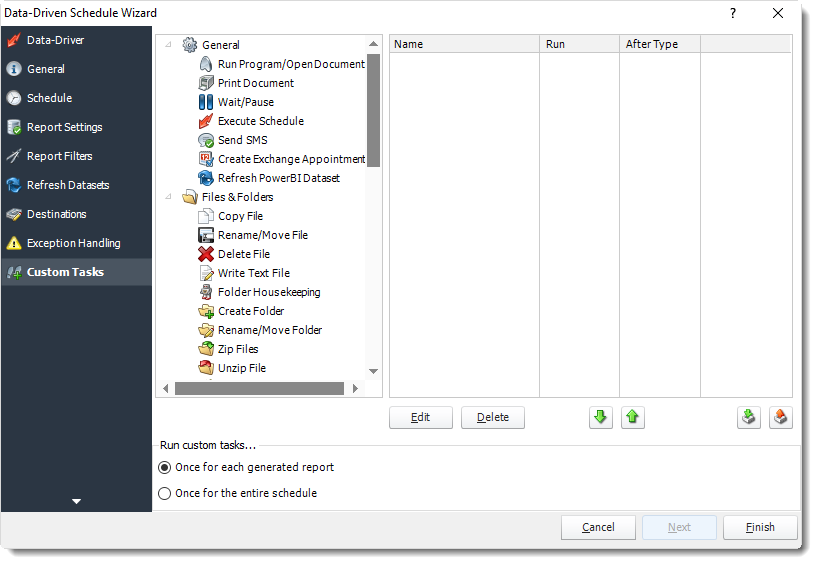Click the task tree vertical scrollbar thumb
The image size is (817, 564).
(373, 111)
